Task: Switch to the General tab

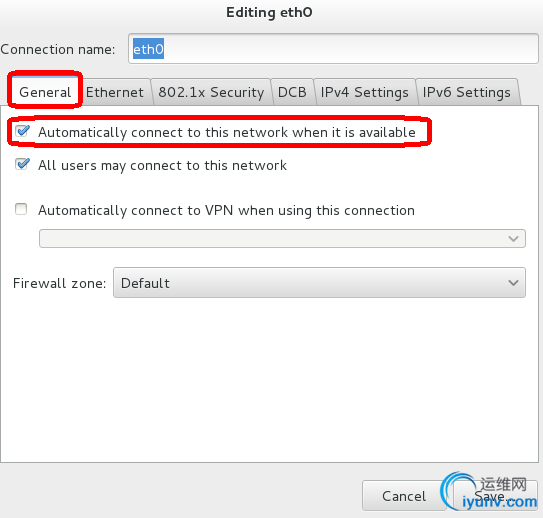Action: 45,92
